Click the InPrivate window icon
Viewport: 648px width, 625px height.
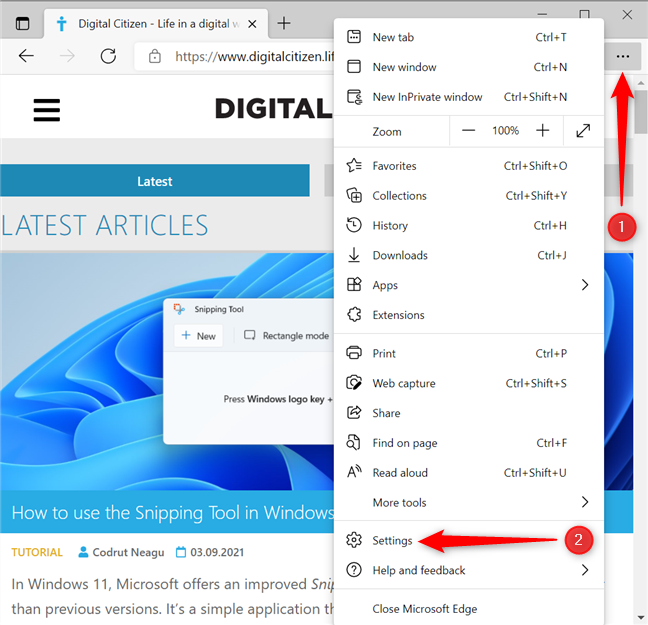[x=354, y=97]
